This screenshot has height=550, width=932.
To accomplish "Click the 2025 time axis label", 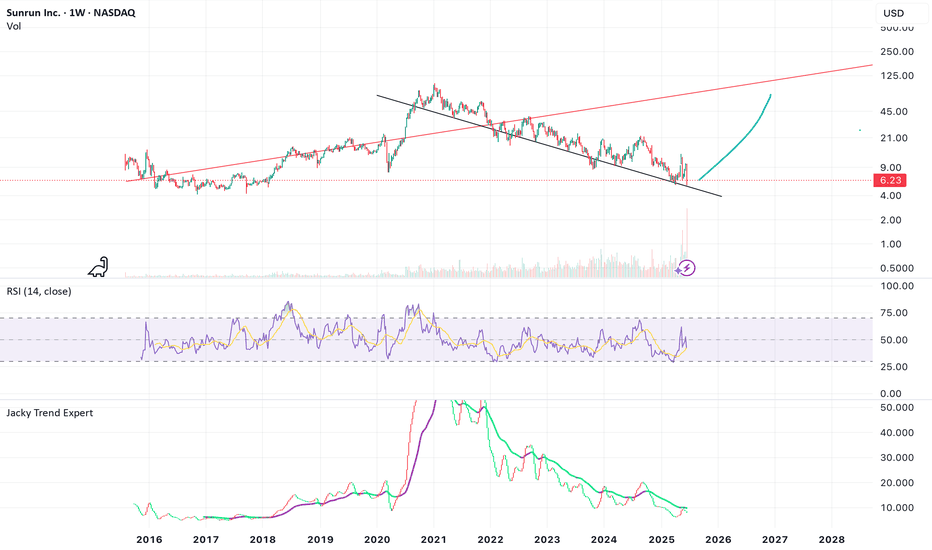I will pyautogui.click(x=661, y=539).
